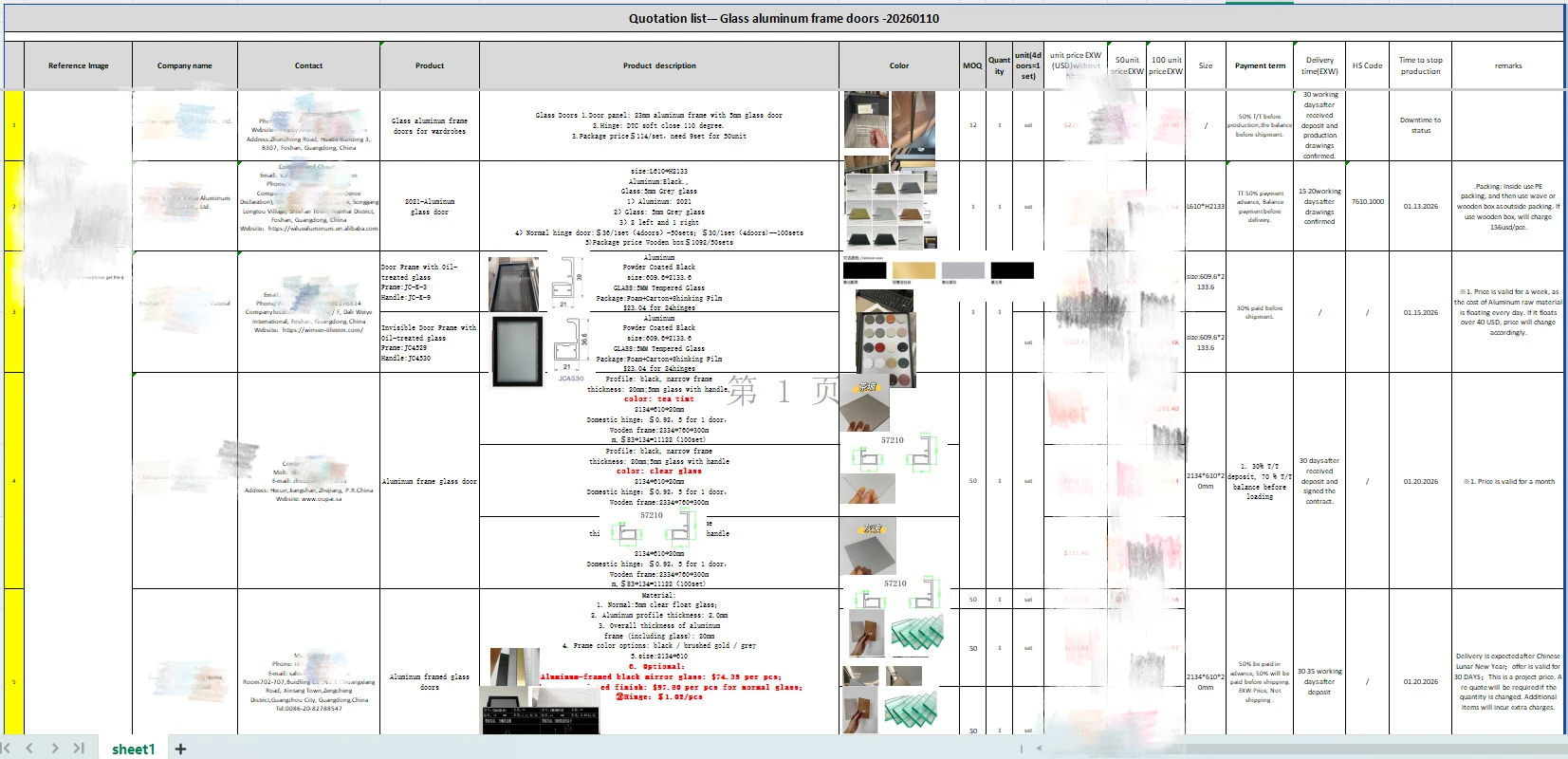Image resolution: width=1568 pixels, height=759 pixels.
Task: Select the MOQ cell showing '12'
Action: (x=972, y=125)
